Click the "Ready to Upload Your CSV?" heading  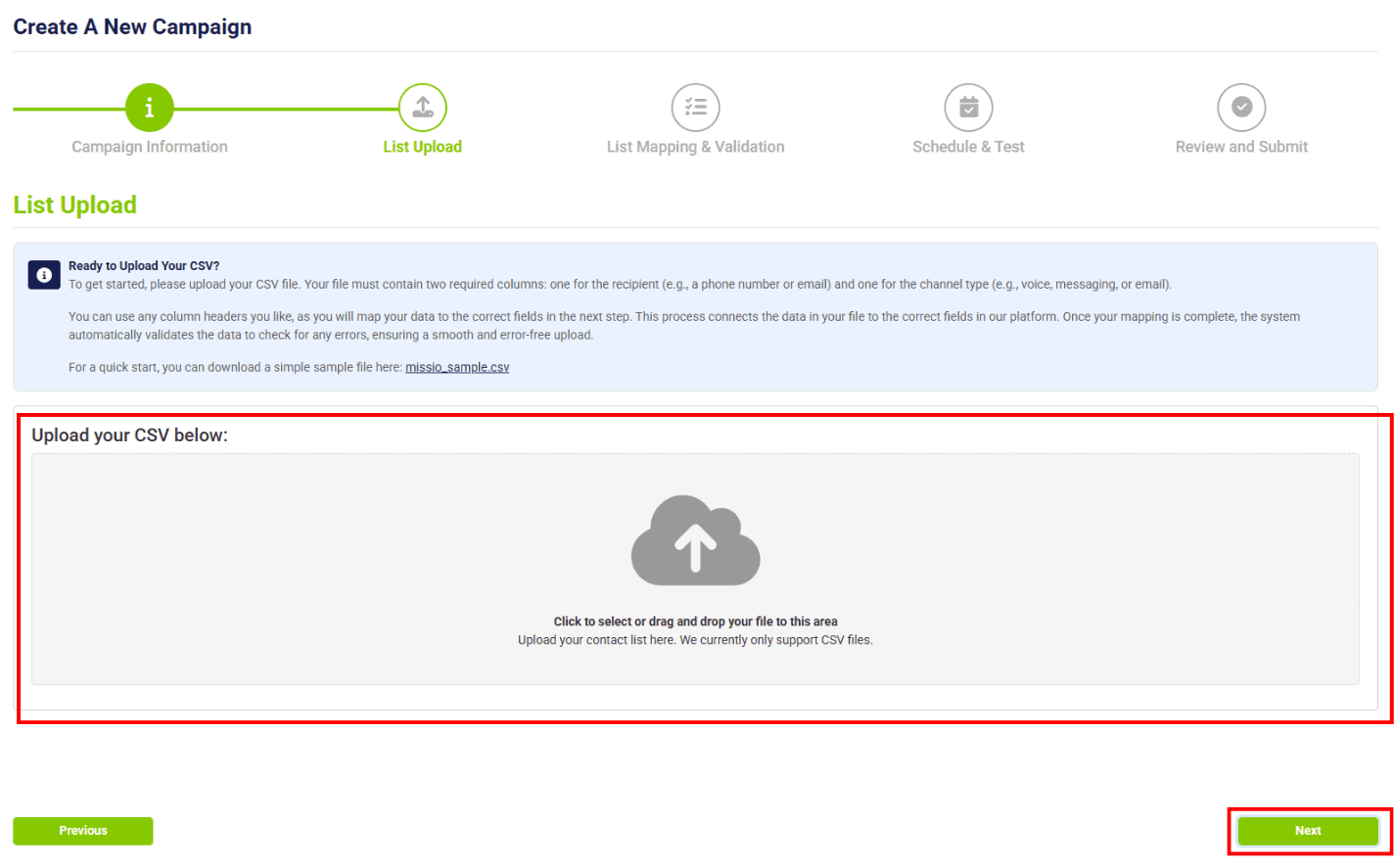point(144,266)
